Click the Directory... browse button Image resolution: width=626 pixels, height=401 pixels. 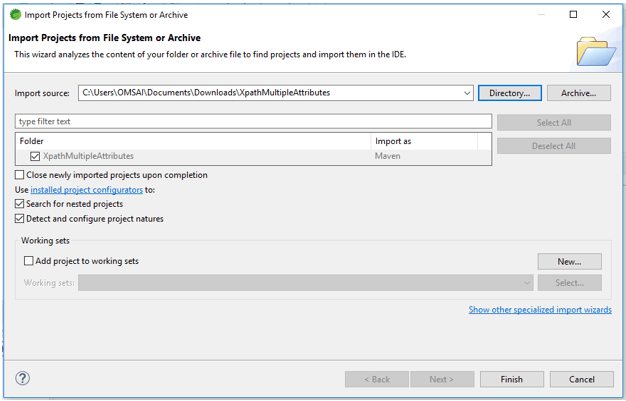pos(510,93)
